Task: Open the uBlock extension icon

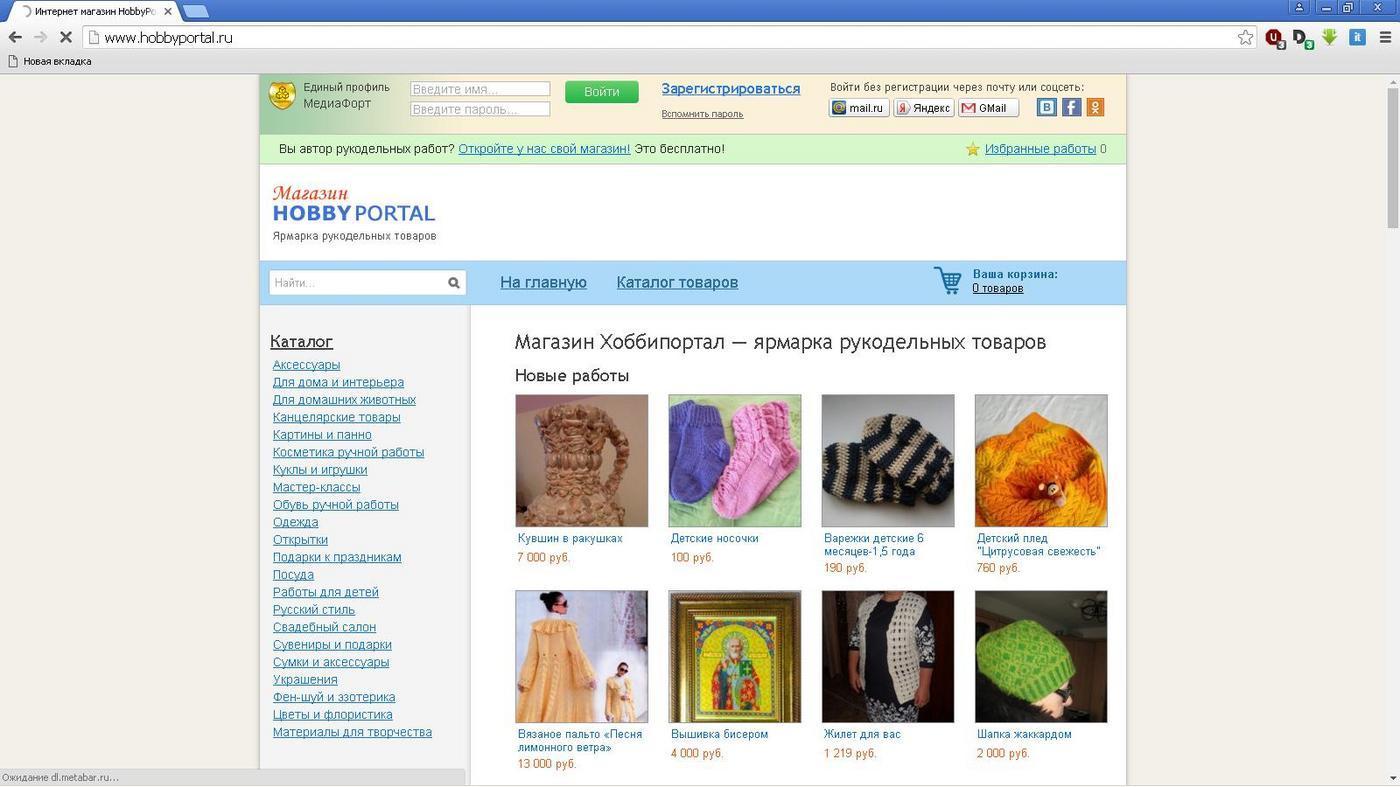Action: 1274,38
